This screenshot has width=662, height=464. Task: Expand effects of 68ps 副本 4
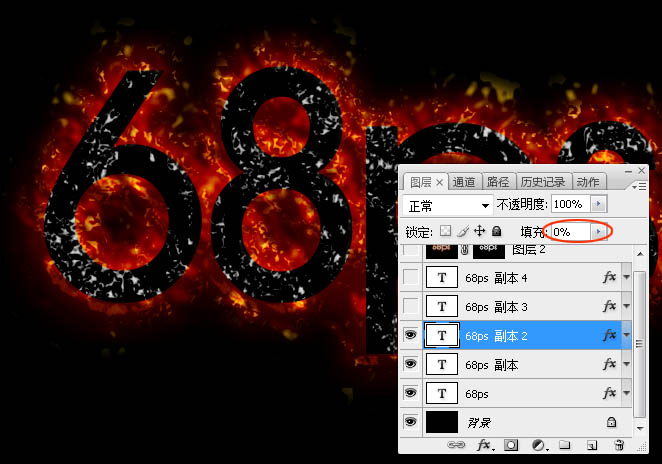pos(627,277)
